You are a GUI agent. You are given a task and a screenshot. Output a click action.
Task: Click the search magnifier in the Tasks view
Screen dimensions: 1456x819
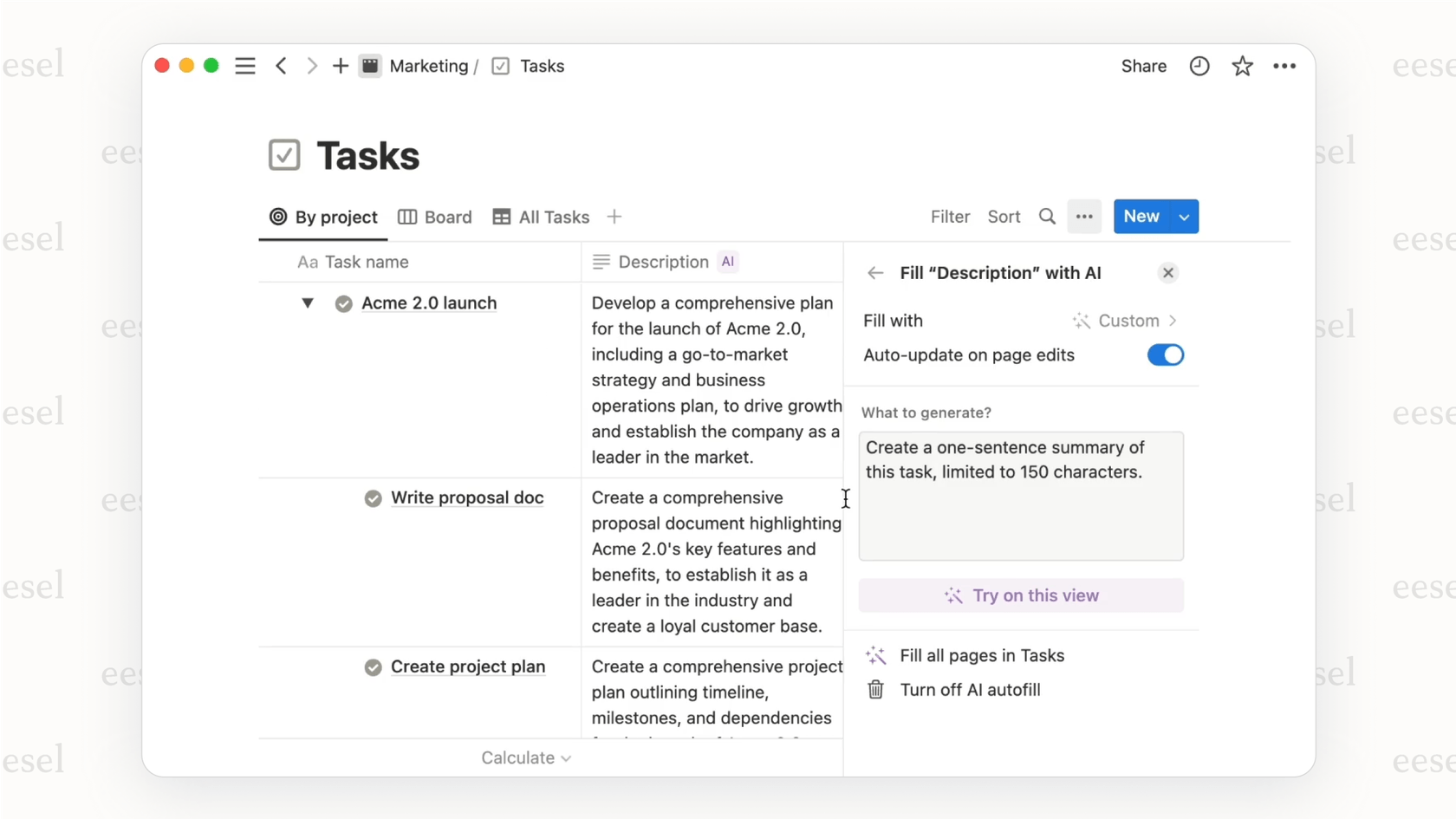[x=1047, y=217]
